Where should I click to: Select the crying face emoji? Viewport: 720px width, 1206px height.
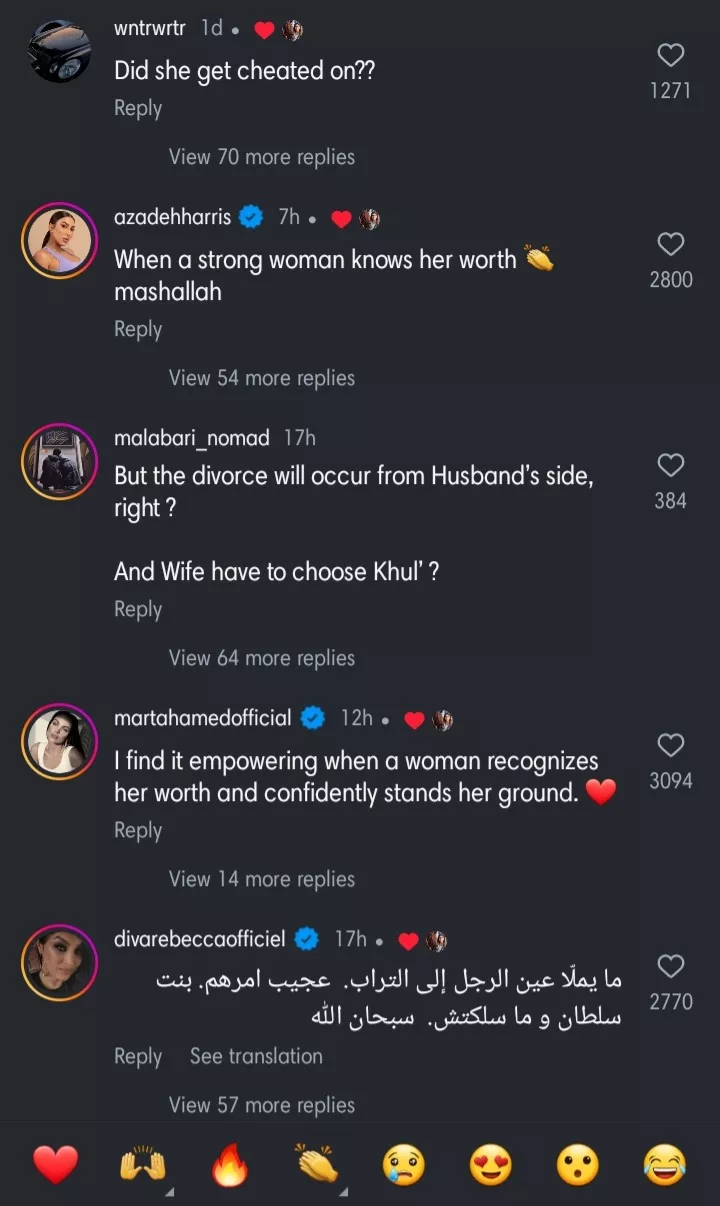tap(404, 1165)
